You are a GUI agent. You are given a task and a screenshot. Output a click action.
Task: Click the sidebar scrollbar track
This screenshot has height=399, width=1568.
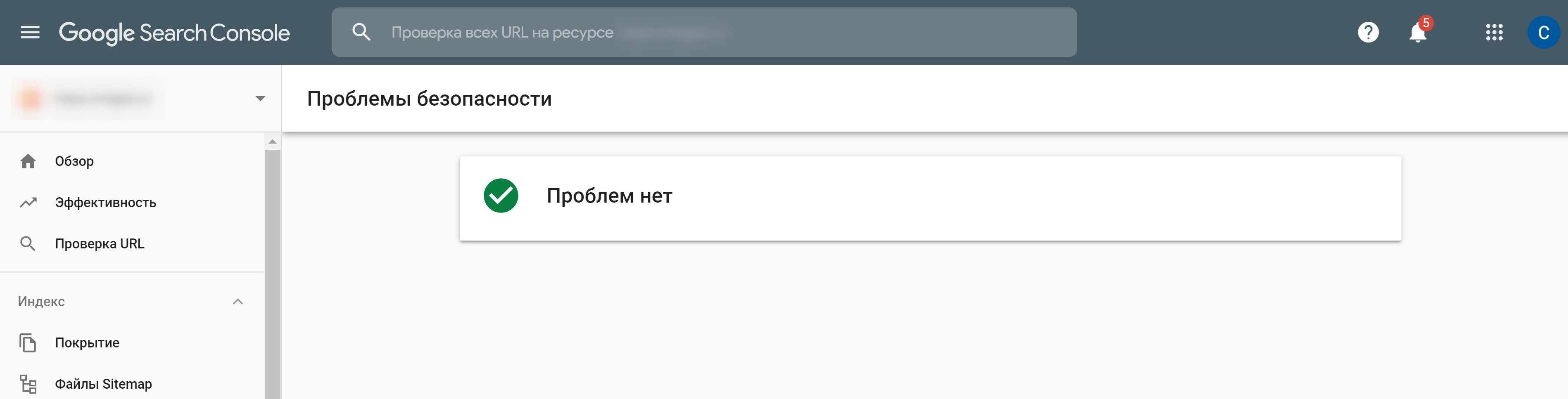pos(273,274)
